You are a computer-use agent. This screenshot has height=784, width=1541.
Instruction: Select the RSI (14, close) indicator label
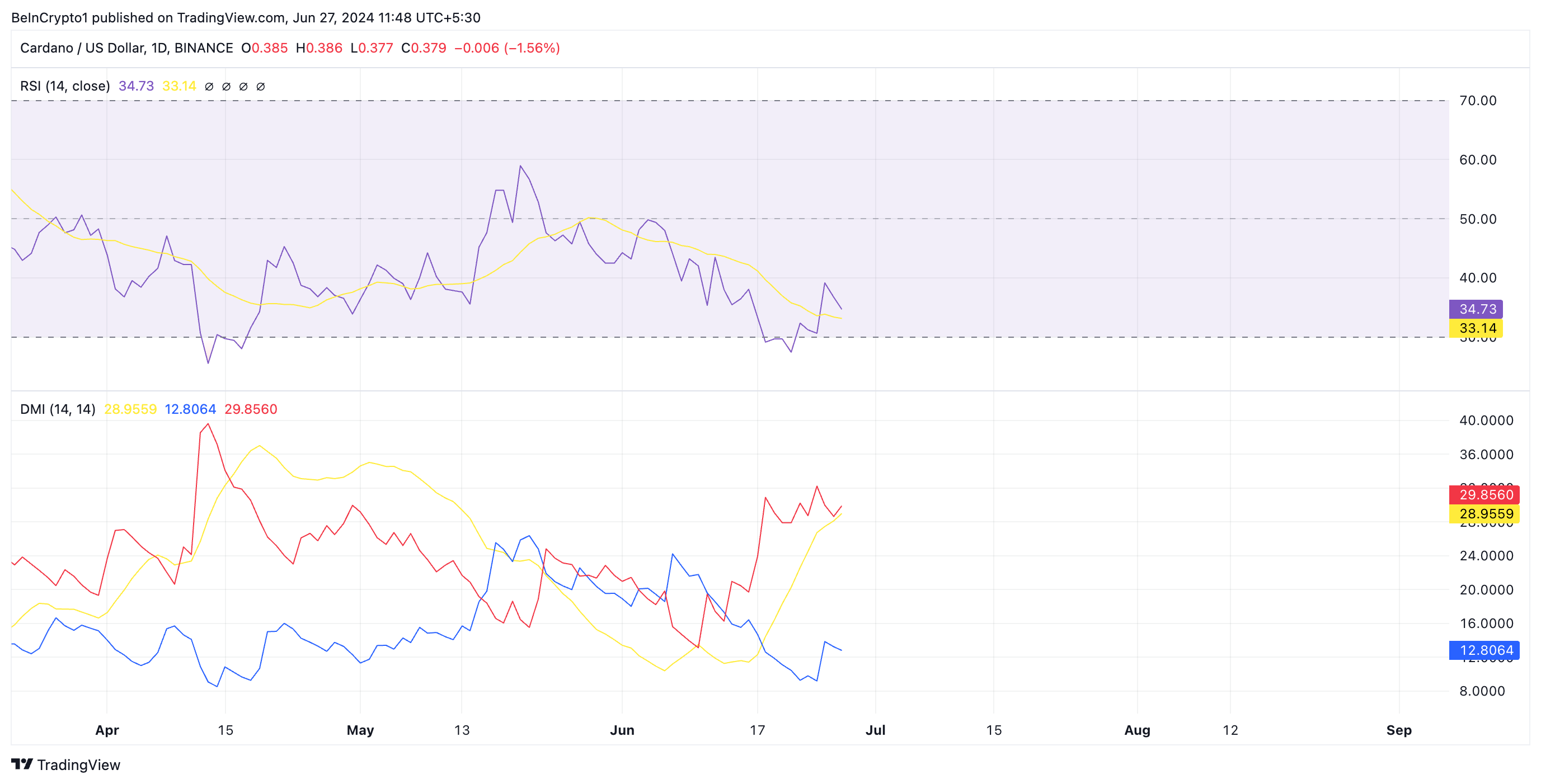(64, 86)
